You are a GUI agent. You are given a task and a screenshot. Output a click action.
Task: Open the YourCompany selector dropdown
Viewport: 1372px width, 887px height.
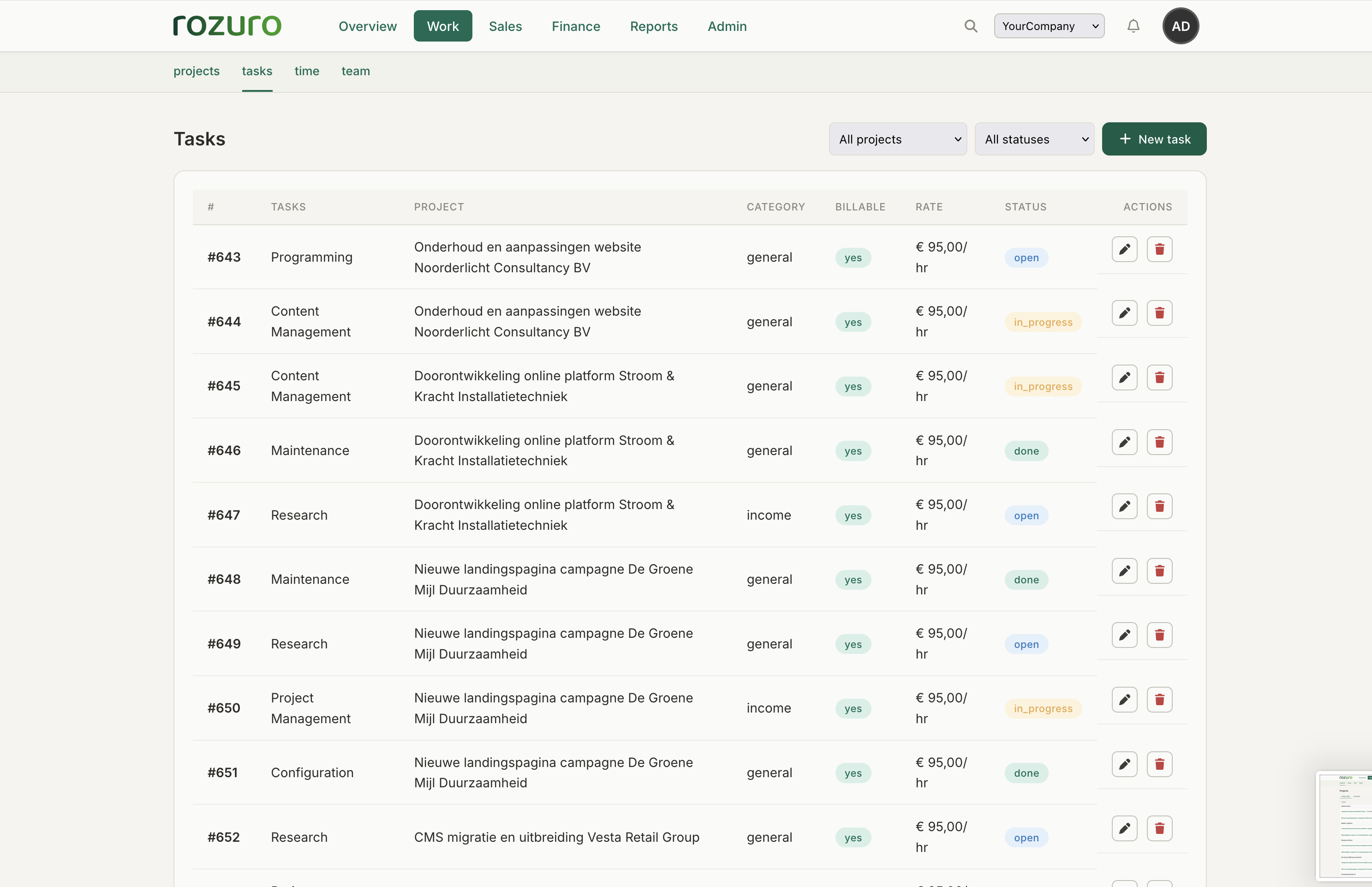1049,26
